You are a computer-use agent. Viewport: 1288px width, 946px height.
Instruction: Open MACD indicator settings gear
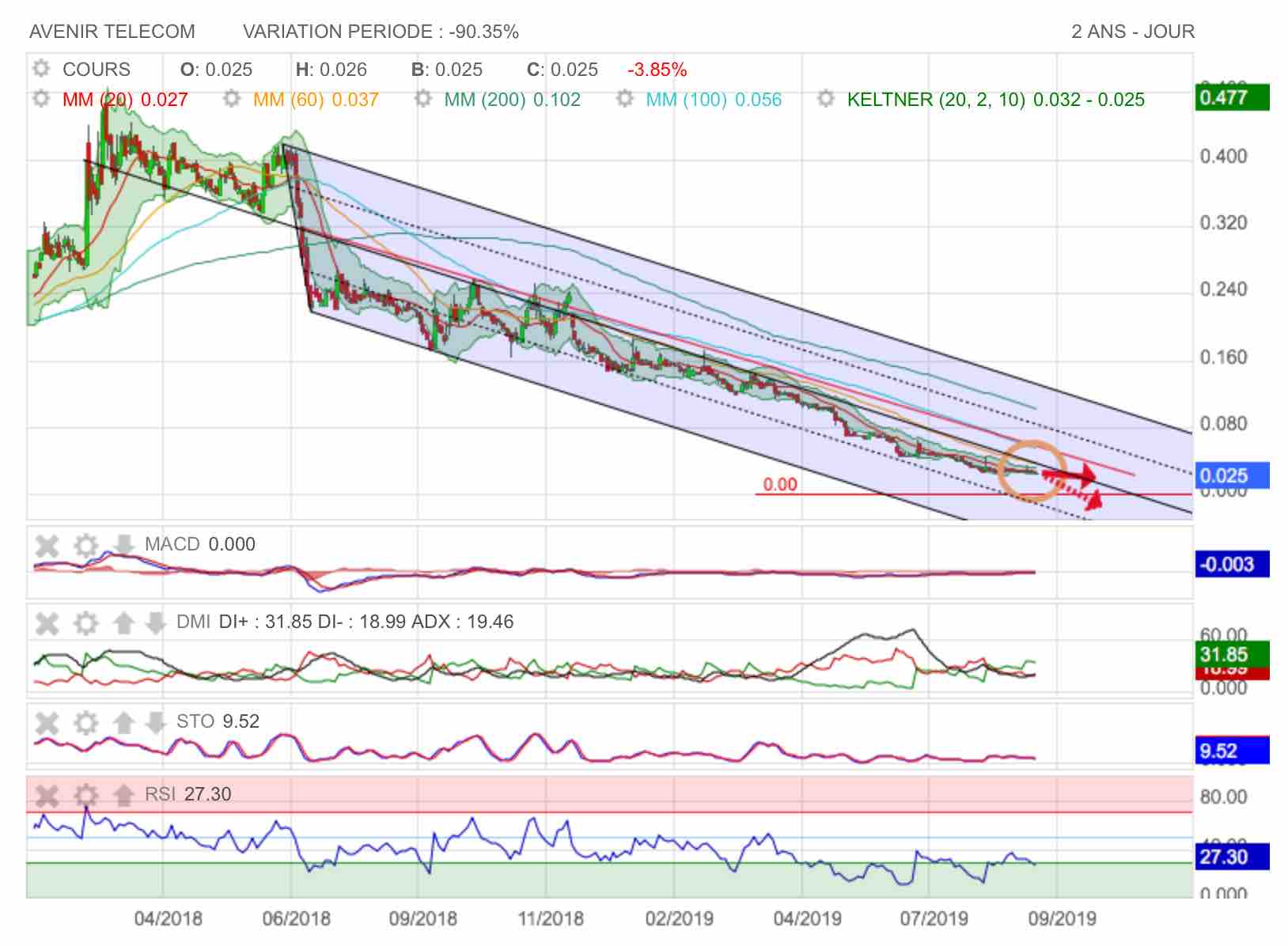pyautogui.click(x=85, y=545)
